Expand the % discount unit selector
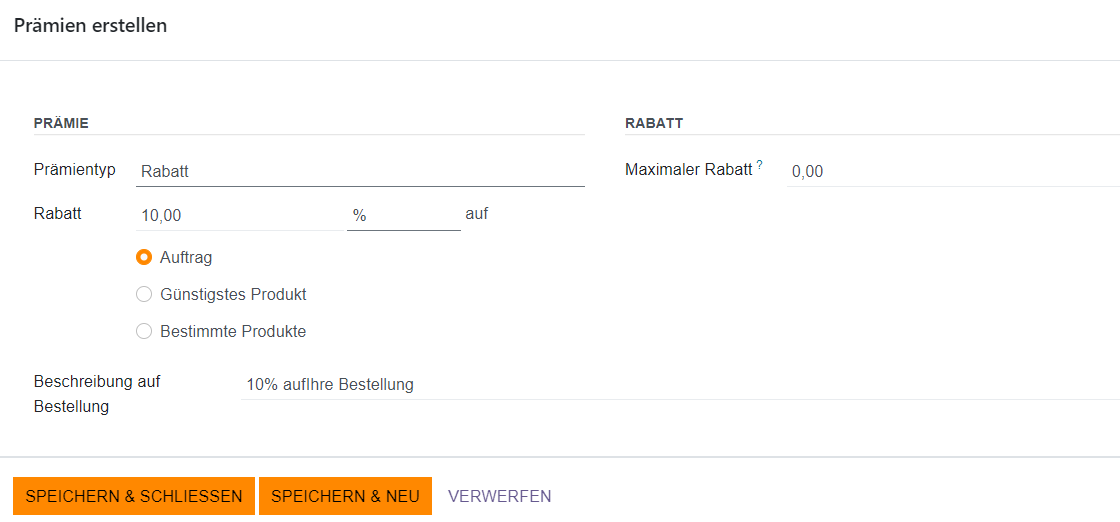The height and width of the screenshot is (522, 1120). point(403,215)
